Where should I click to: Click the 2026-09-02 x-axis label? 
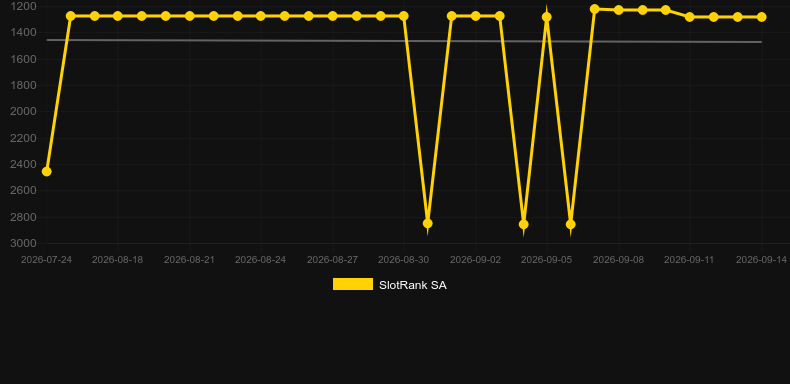pyautogui.click(x=476, y=260)
